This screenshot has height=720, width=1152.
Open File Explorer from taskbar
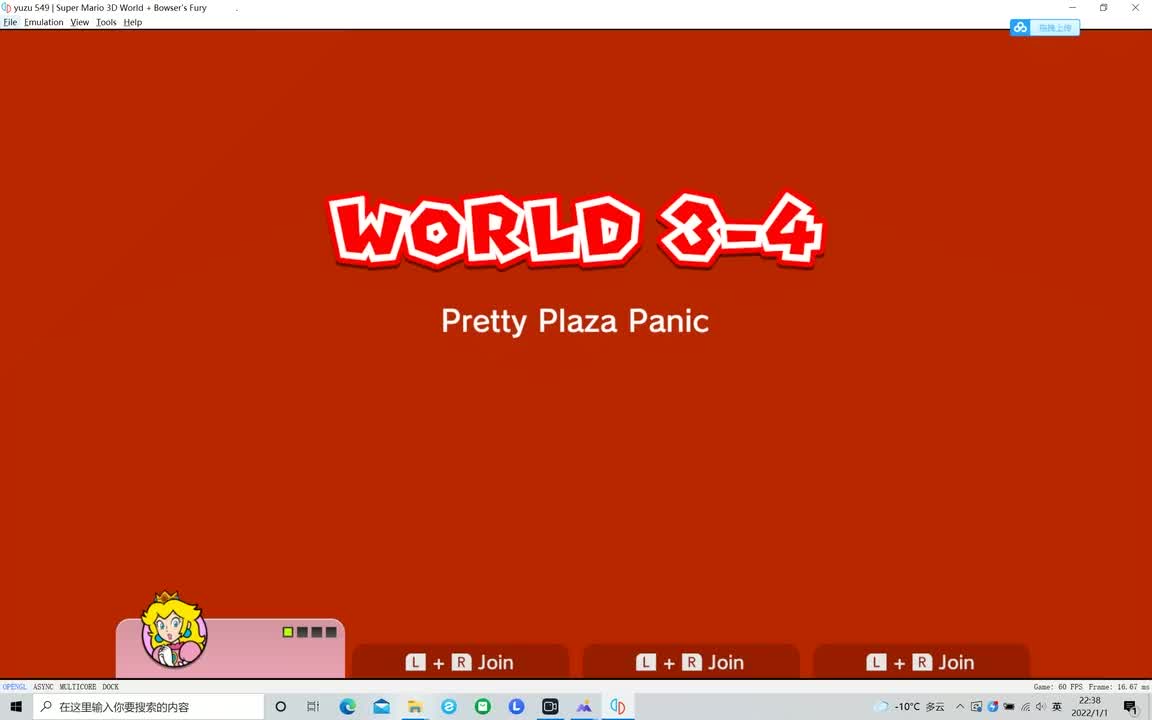click(415, 707)
